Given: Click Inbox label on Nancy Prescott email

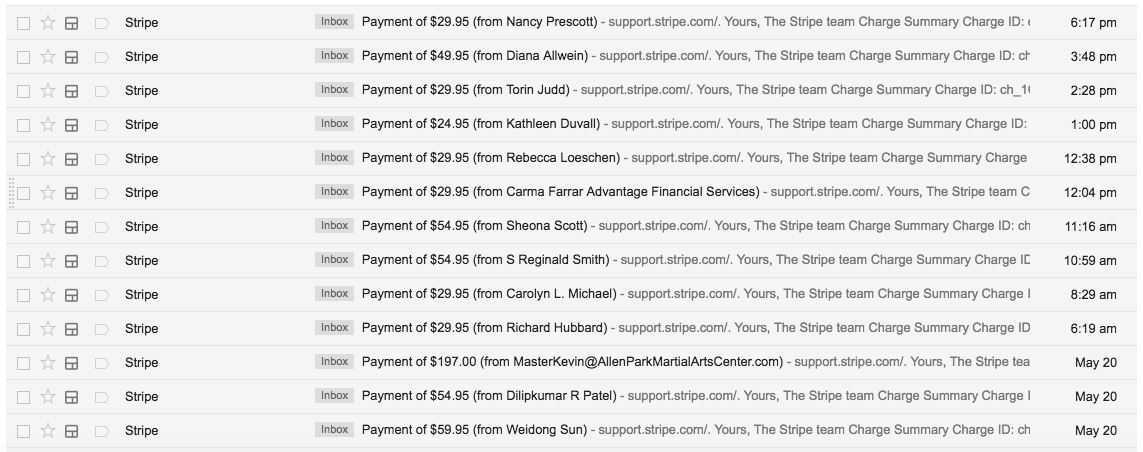Looking at the screenshot, I should click(335, 22).
